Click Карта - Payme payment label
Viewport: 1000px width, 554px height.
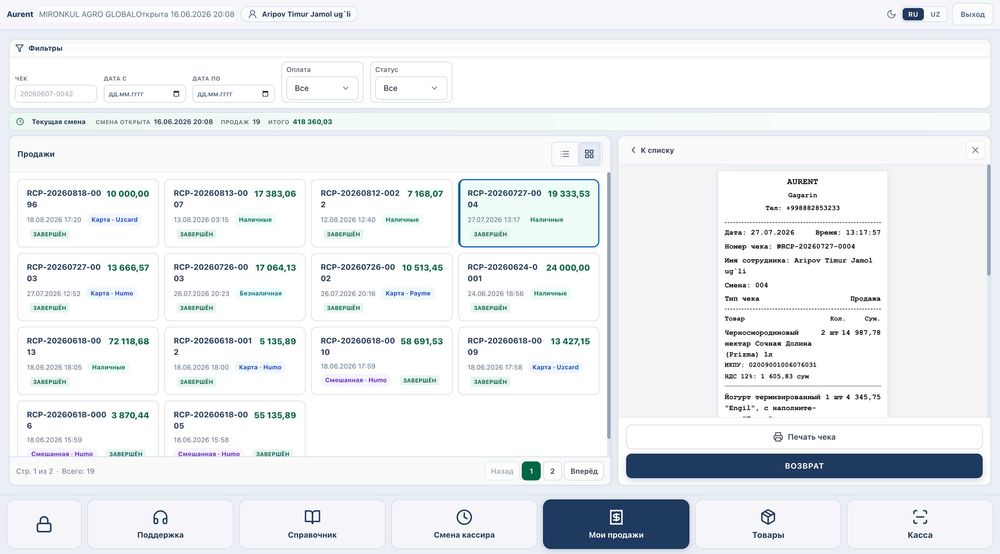point(408,293)
